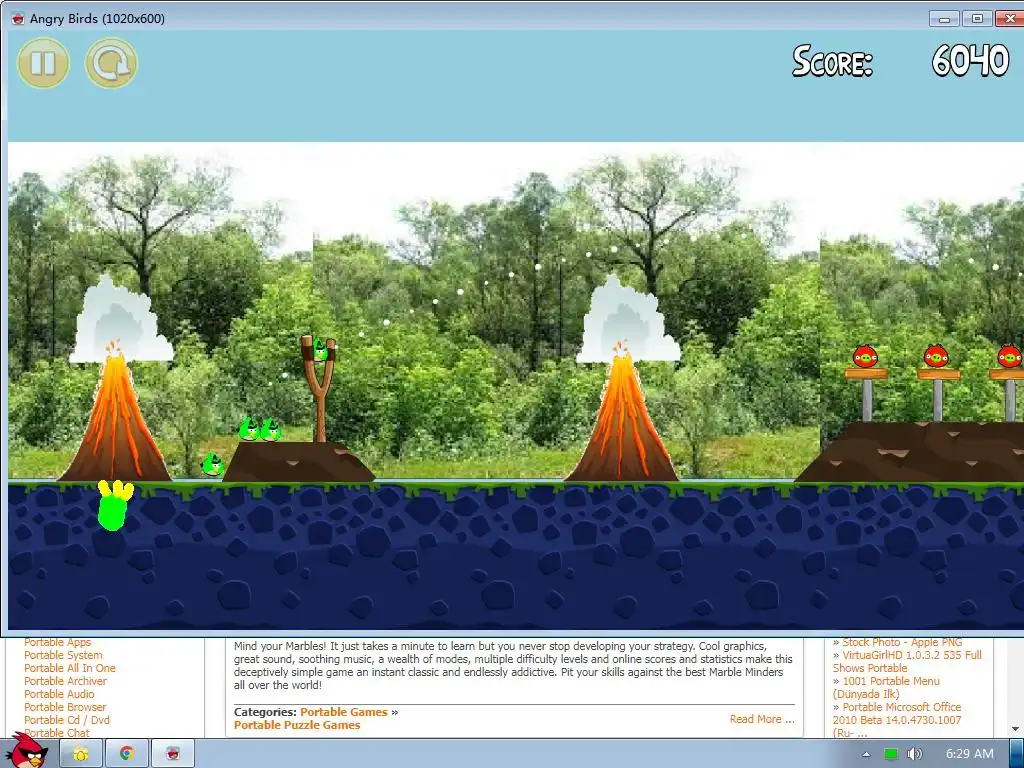This screenshot has height=768, width=1024.
Task: Open the yellow folder taskbar icon
Action: point(81,754)
